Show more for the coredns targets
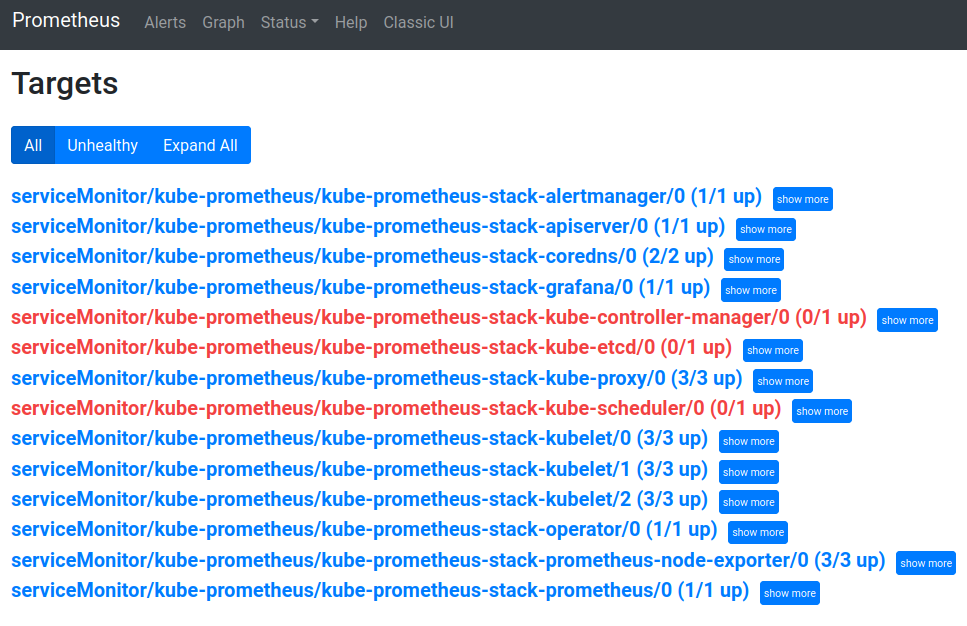 (x=753, y=259)
